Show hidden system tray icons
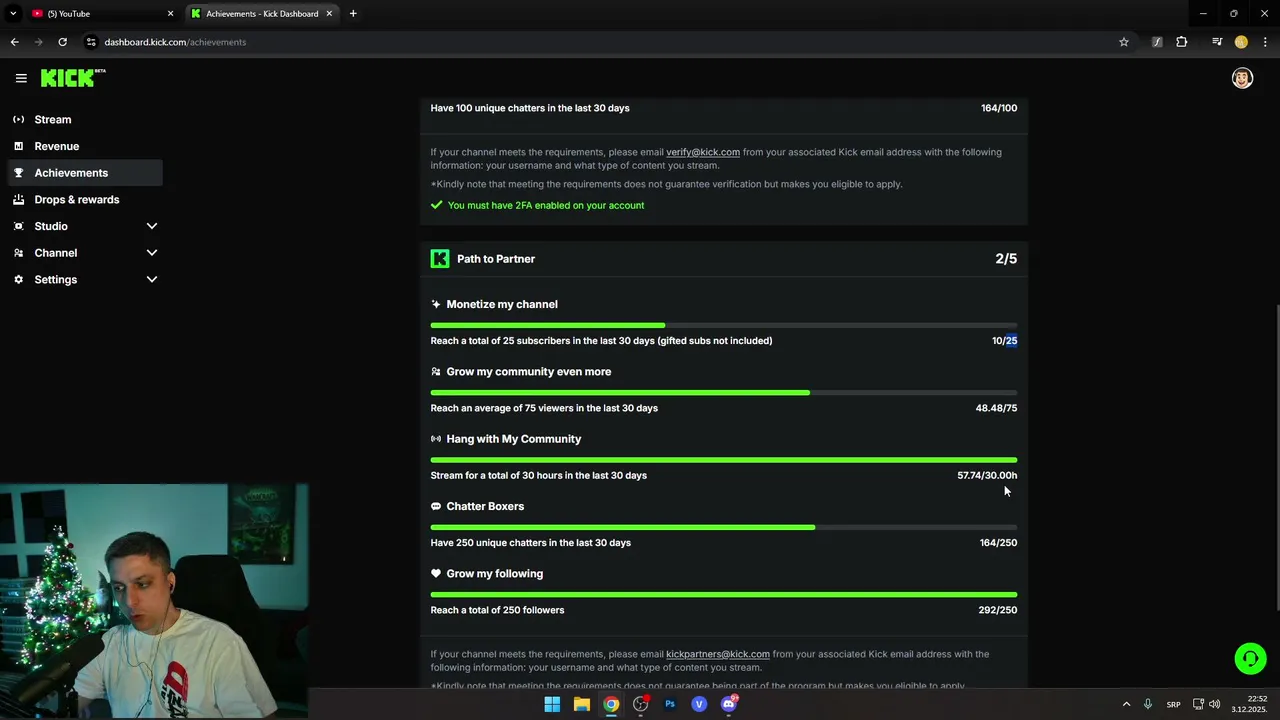The width and height of the screenshot is (1280, 720). point(1126,704)
